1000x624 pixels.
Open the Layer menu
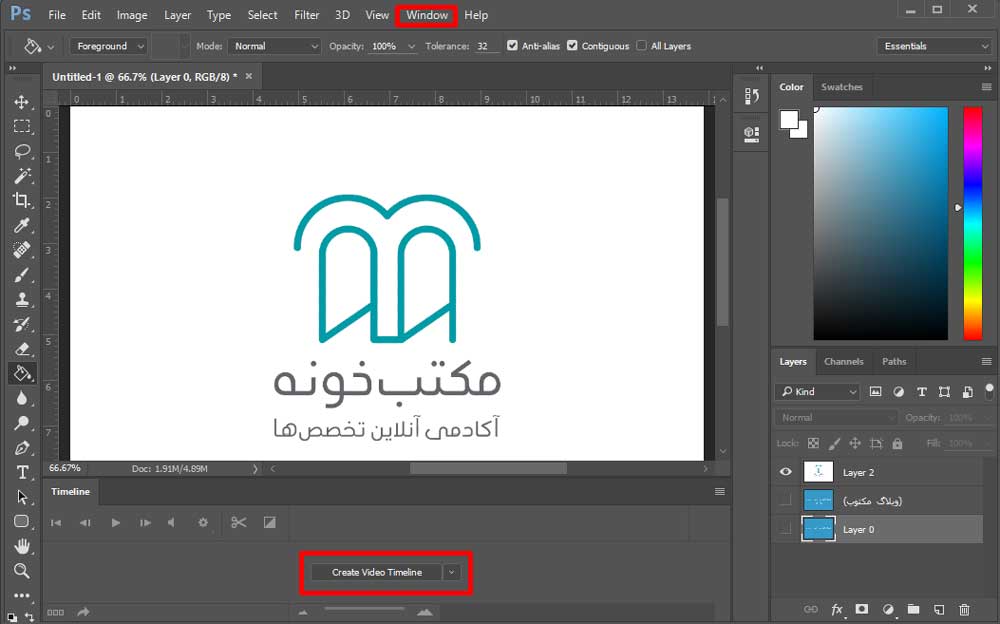coord(177,15)
